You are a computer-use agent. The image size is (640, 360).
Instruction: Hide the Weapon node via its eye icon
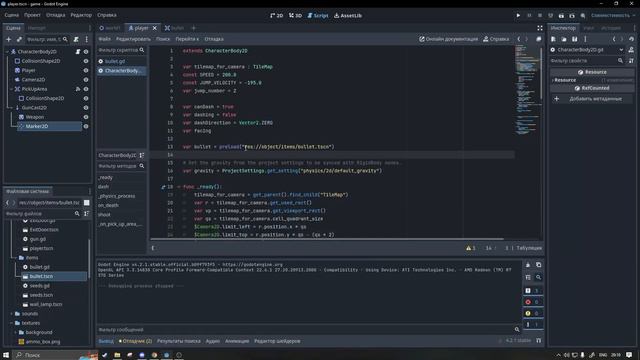(86, 117)
